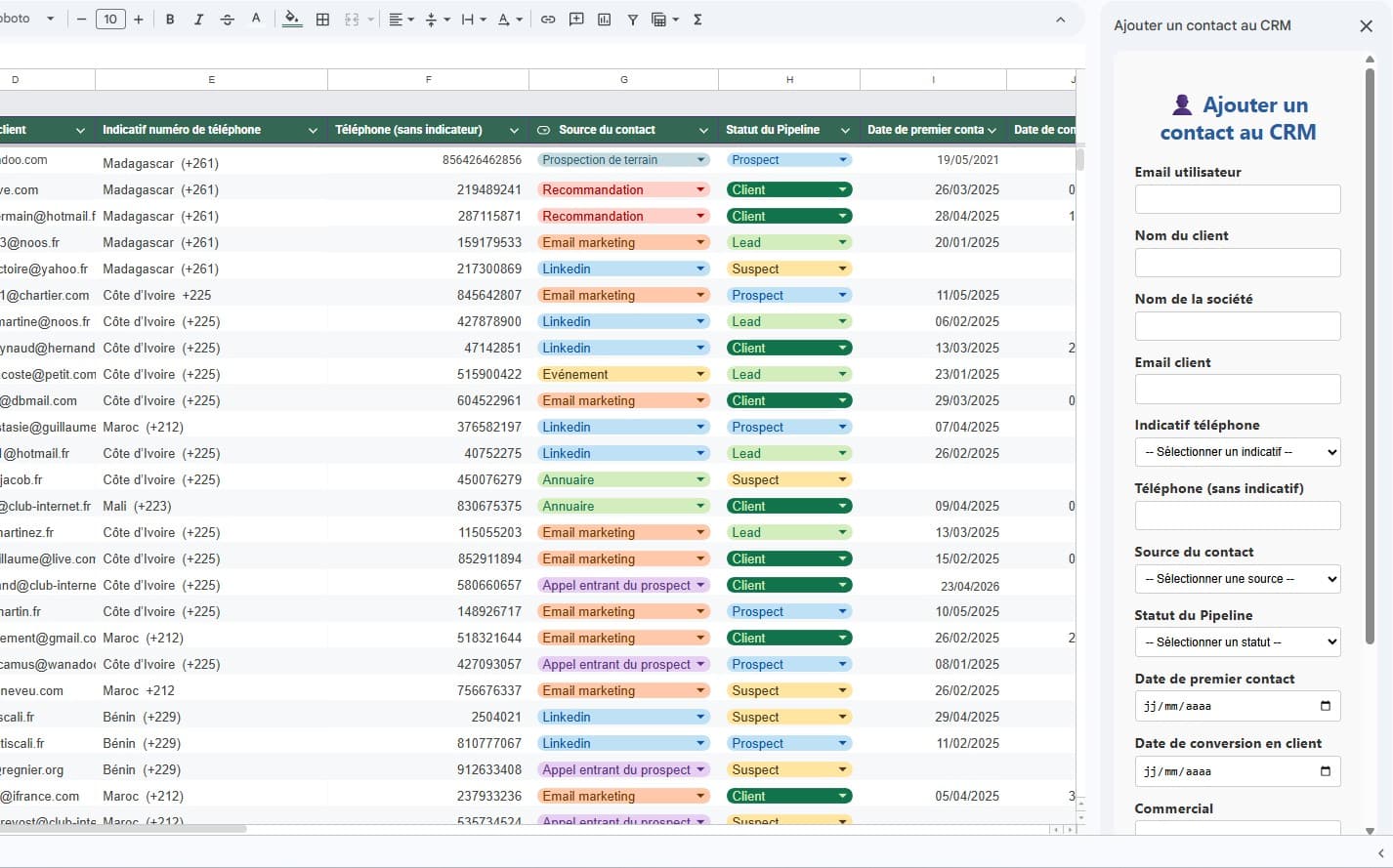Increase font size with the plus button
This screenshot has width=1393, height=868.
[x=139, y=20]
